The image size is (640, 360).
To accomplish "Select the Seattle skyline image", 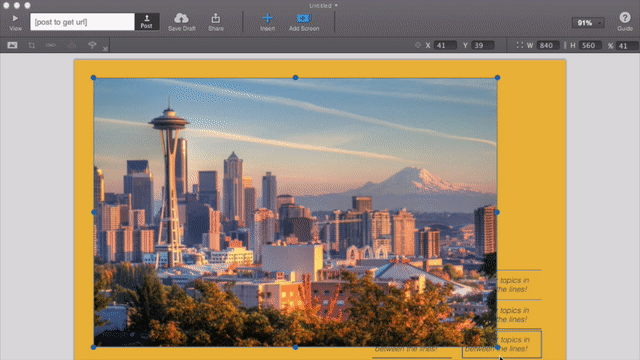I will [x=295, y=212].
